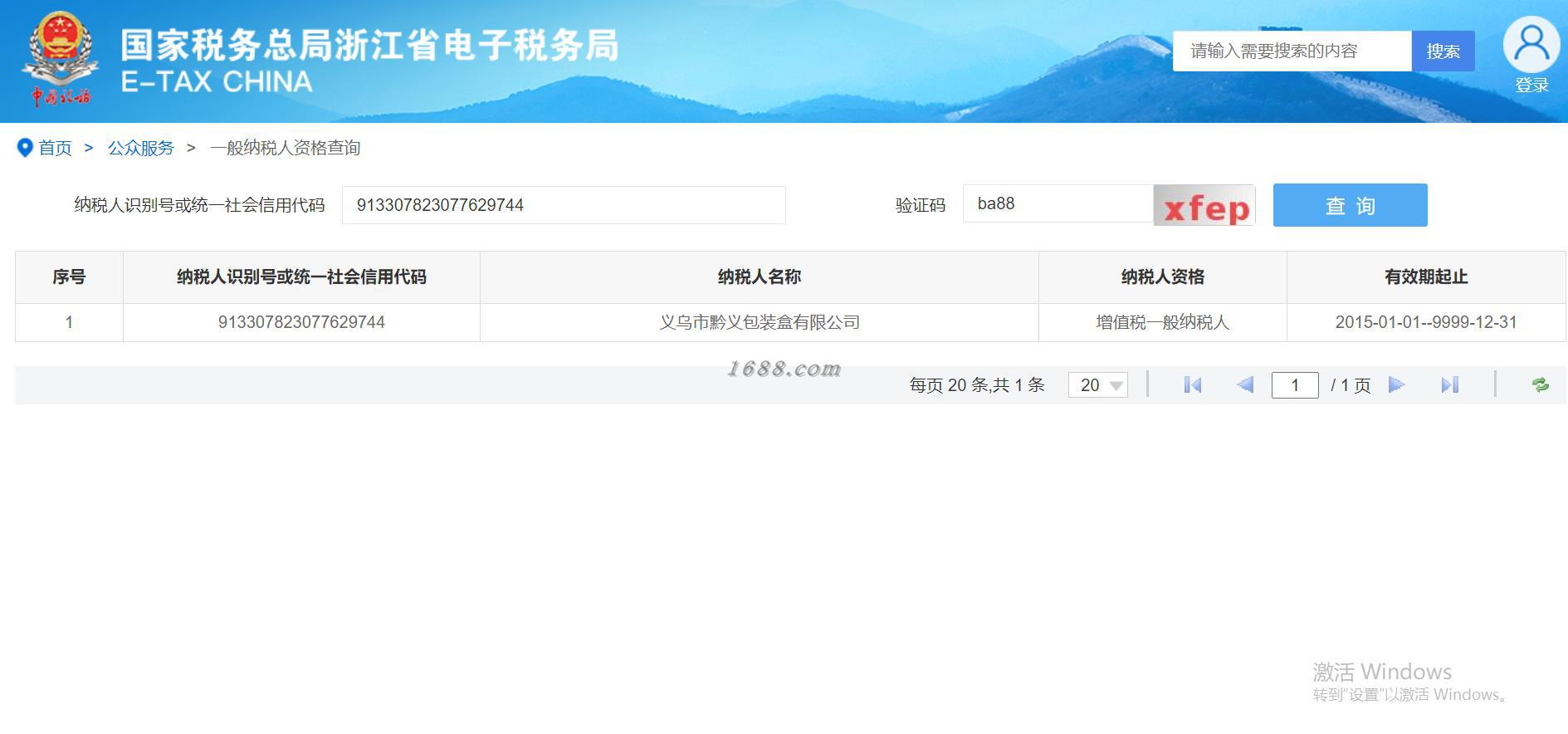Image resolution: width=1568 pixels, height=734 pixels.
Task: Click the 查询 query button
Action: click(x=1350, y=205)
